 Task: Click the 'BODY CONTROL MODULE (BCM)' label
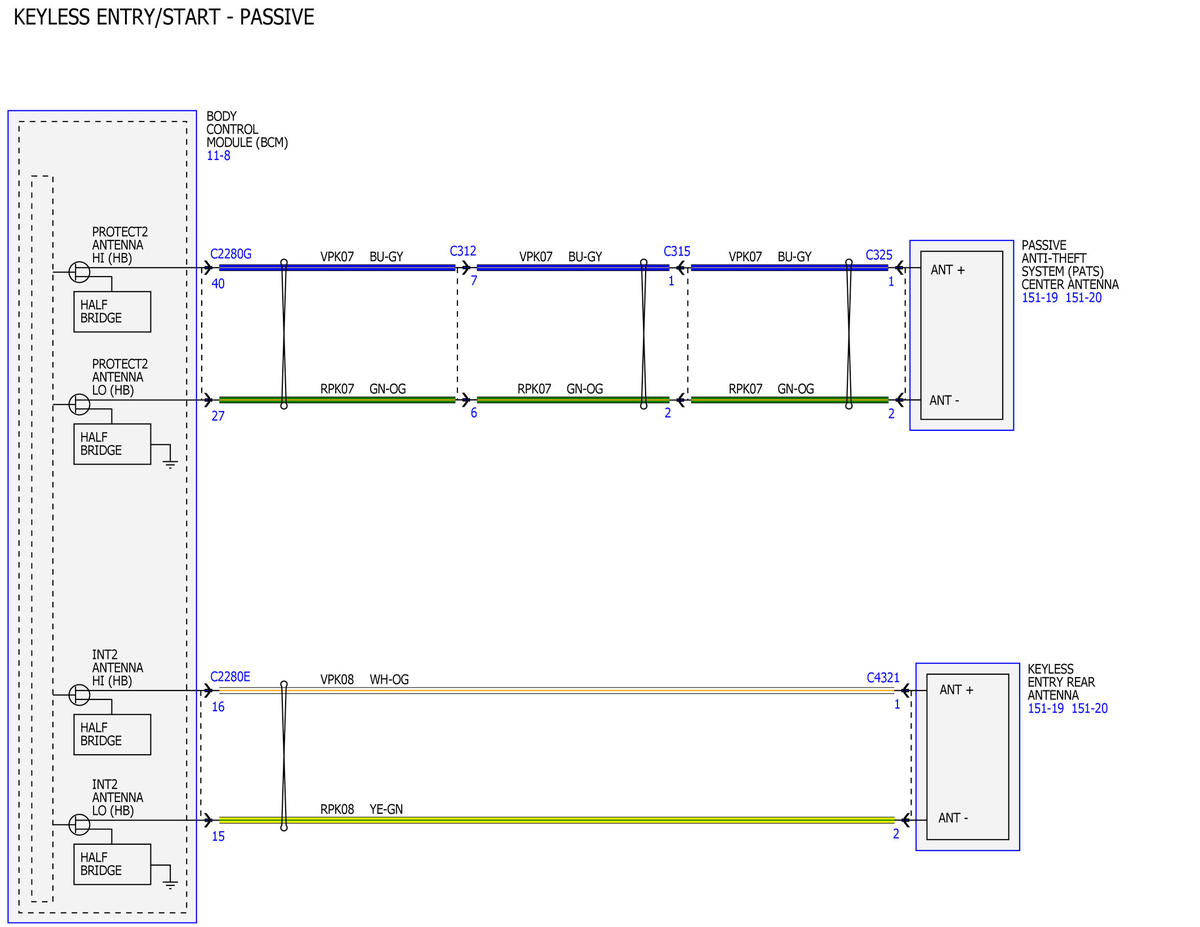coord(247,130)
